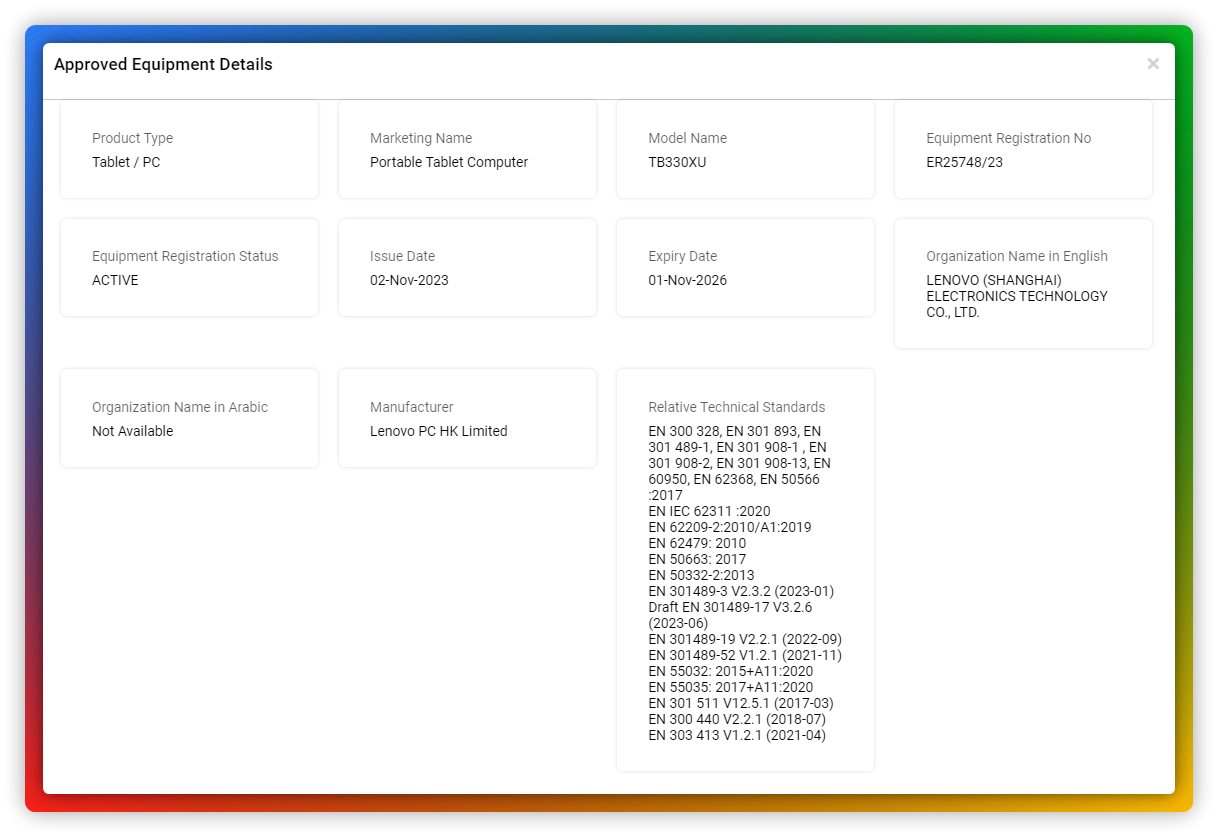Close the Approved Equipment Details dialog
1218x837 pixels.
pyautogui.click(x=1153, y=64)
